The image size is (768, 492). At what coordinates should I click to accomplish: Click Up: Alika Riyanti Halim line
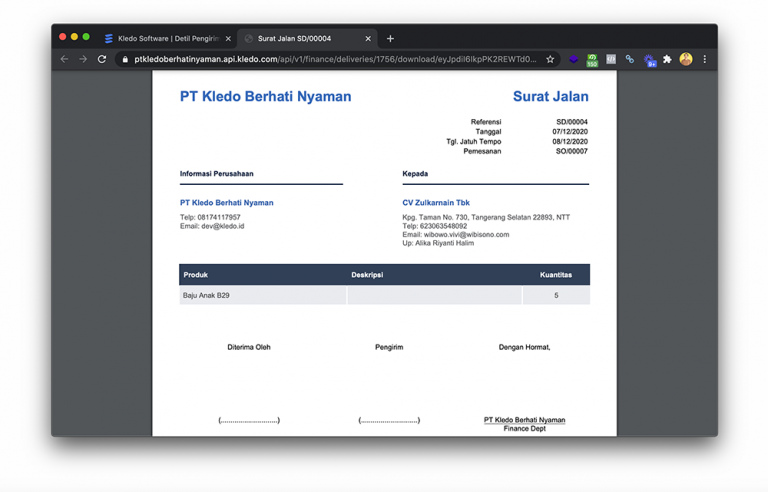[x=438, y=243]
